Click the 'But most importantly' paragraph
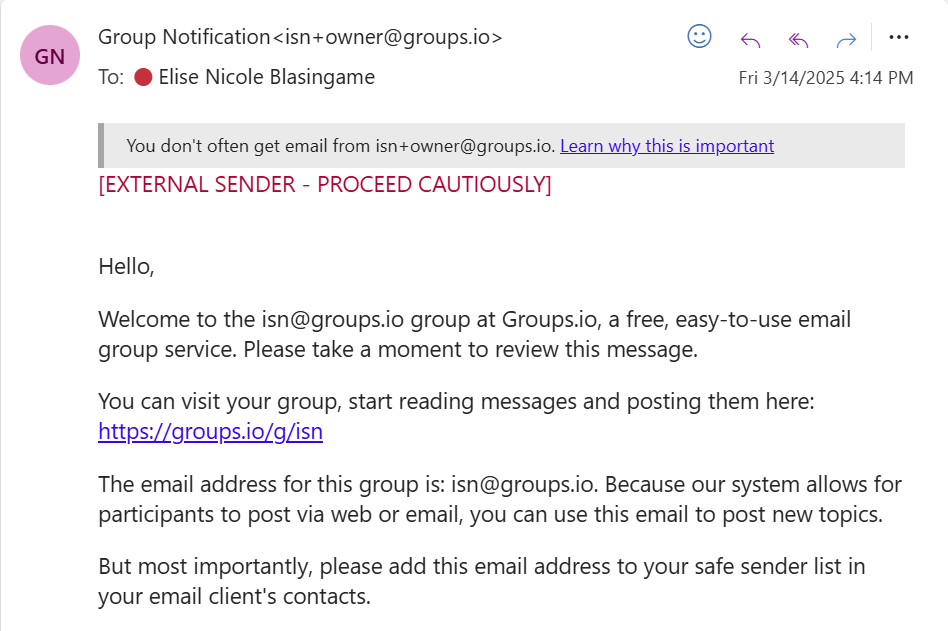Screen dimensions: 948x631 [481, 581]
